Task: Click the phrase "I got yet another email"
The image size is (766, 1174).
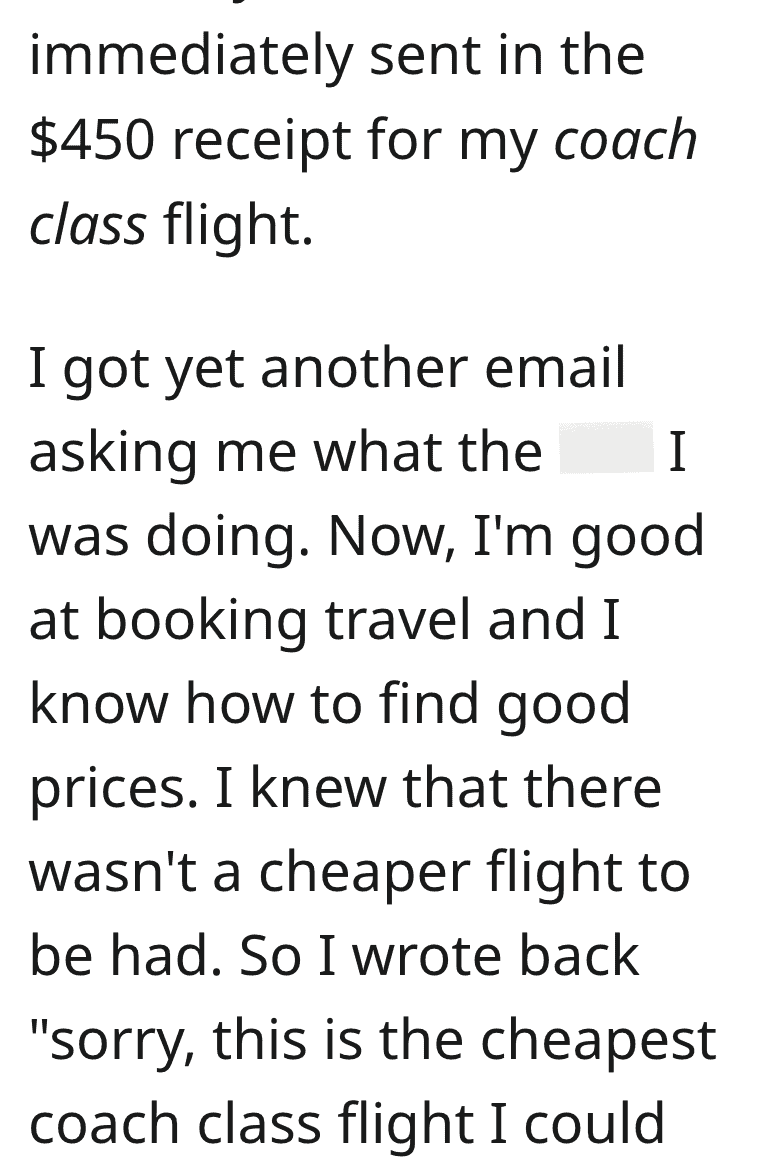Action: pyautogui.click(x=327, y=370)
